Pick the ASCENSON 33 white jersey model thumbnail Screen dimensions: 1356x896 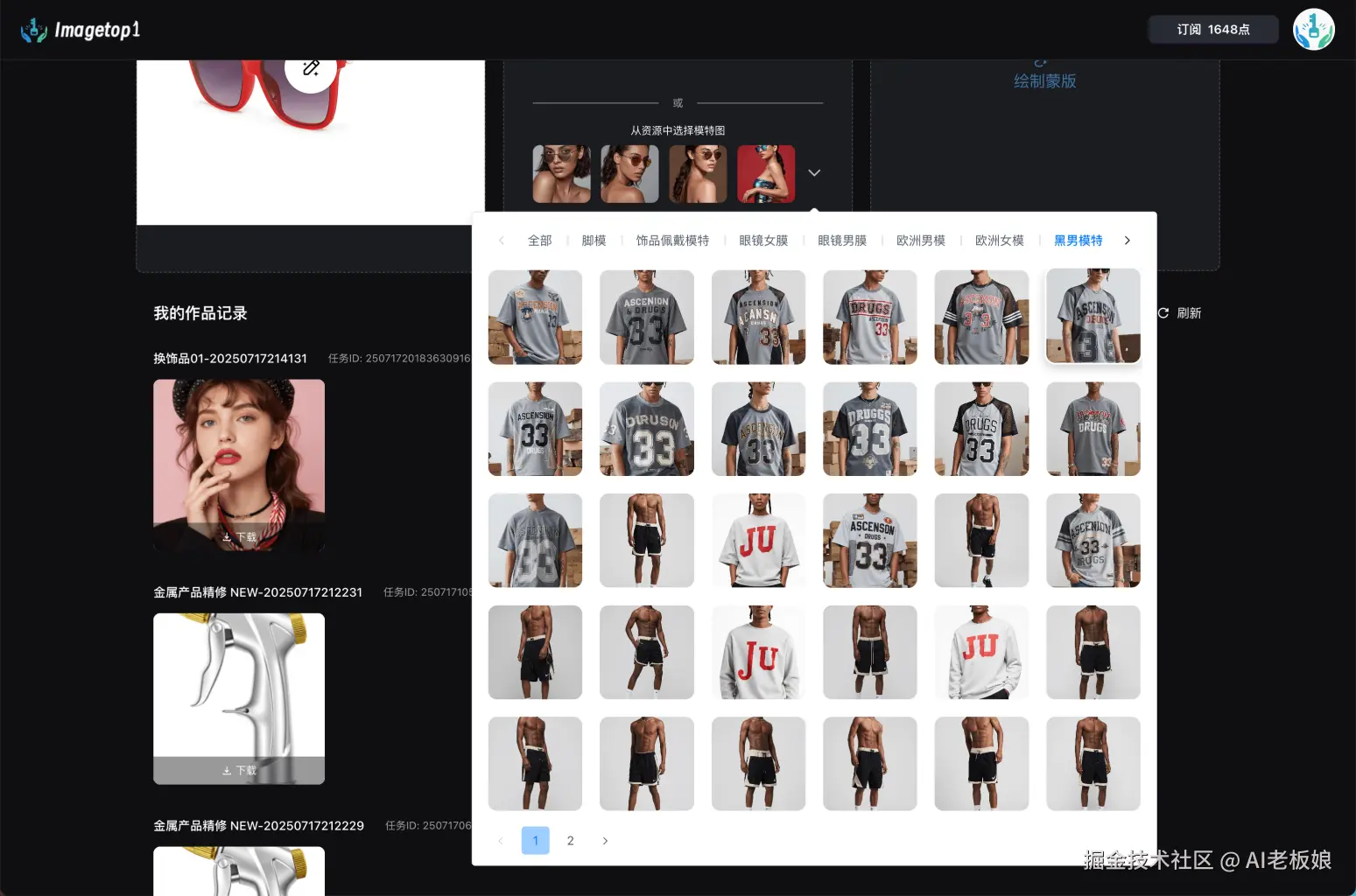[870, 541]
